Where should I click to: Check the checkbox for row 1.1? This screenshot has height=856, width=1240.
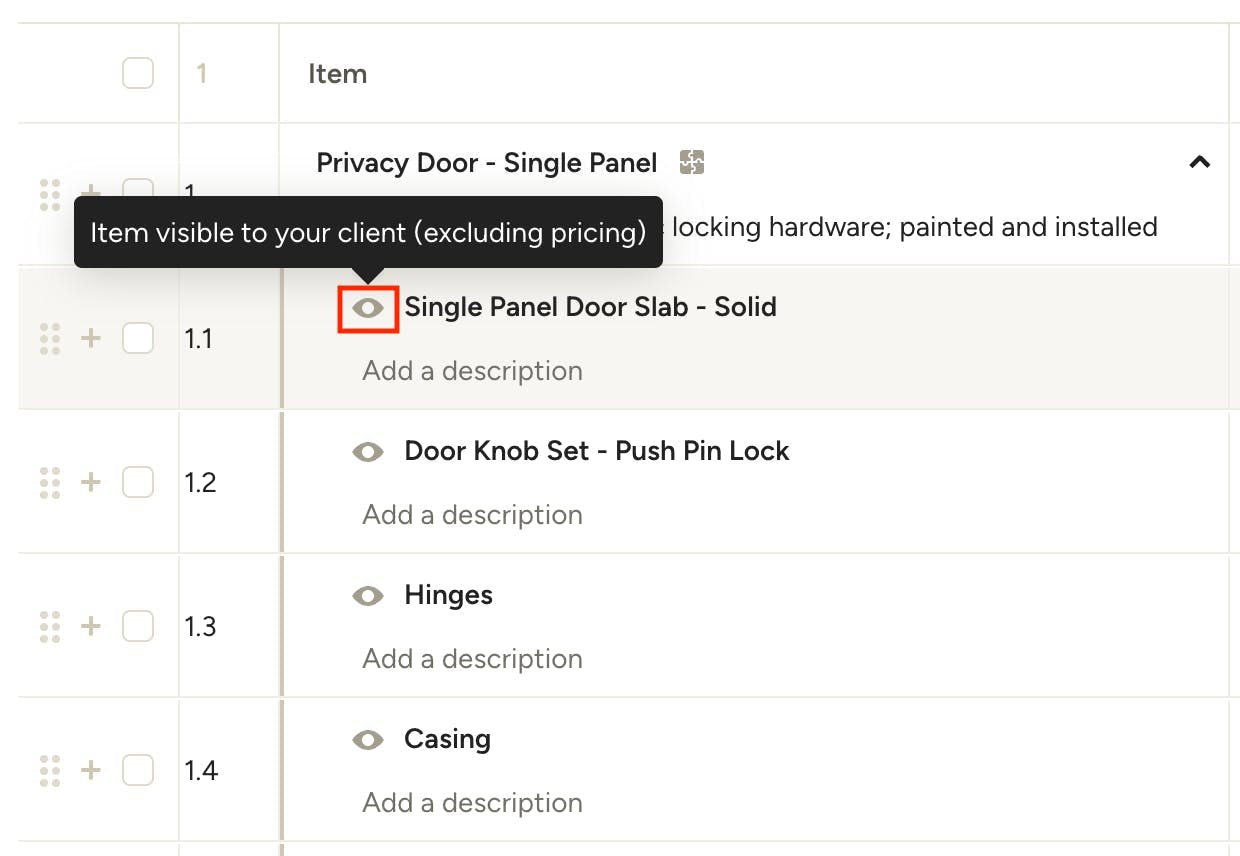138,338
